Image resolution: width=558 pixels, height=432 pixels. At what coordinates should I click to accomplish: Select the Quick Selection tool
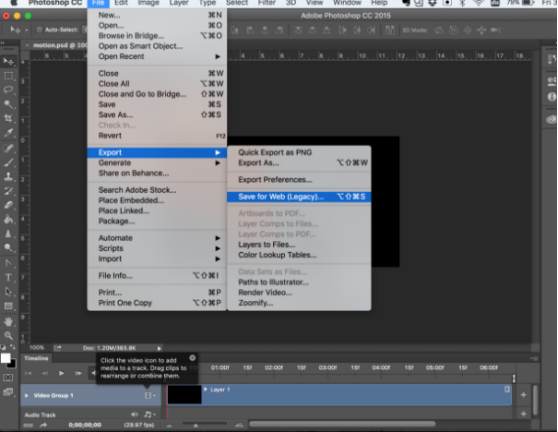pos(9,104)
